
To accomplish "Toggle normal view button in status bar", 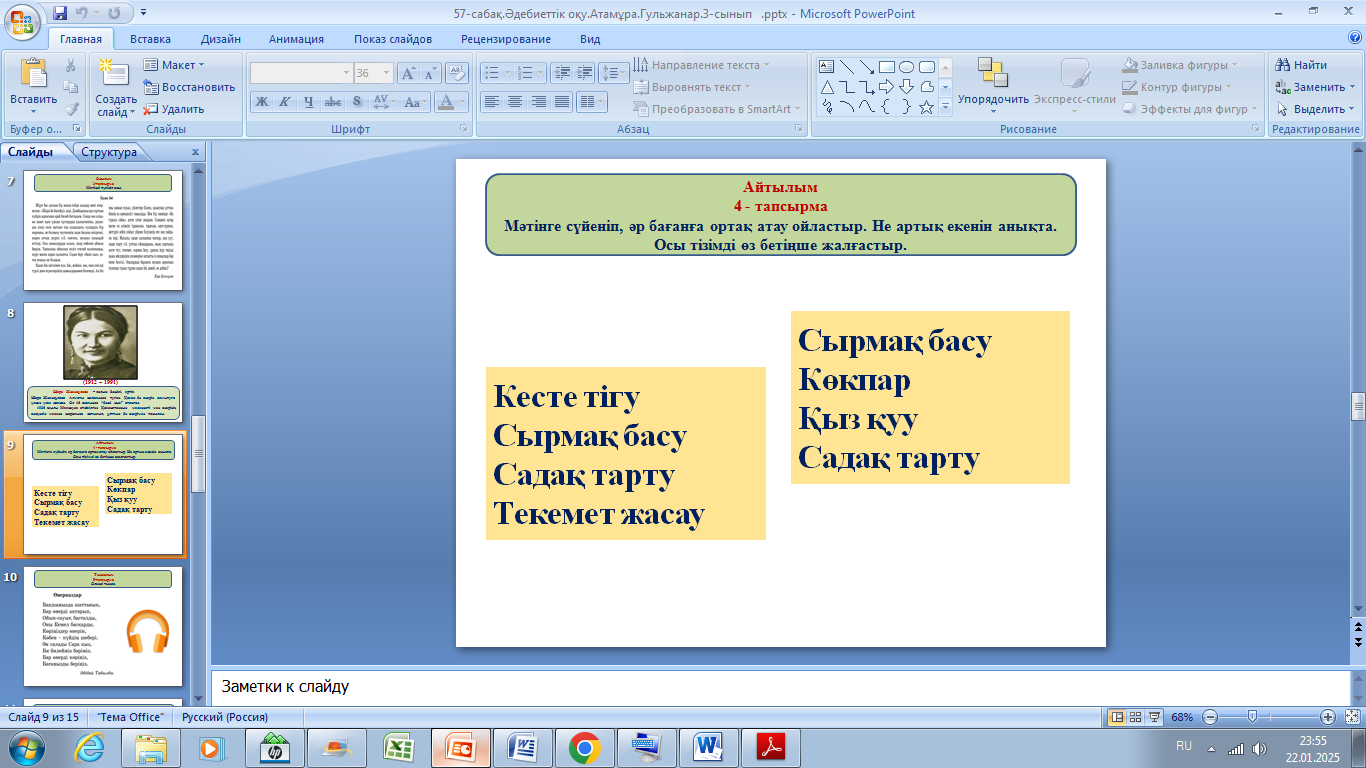I will (x=1118, y=717).
